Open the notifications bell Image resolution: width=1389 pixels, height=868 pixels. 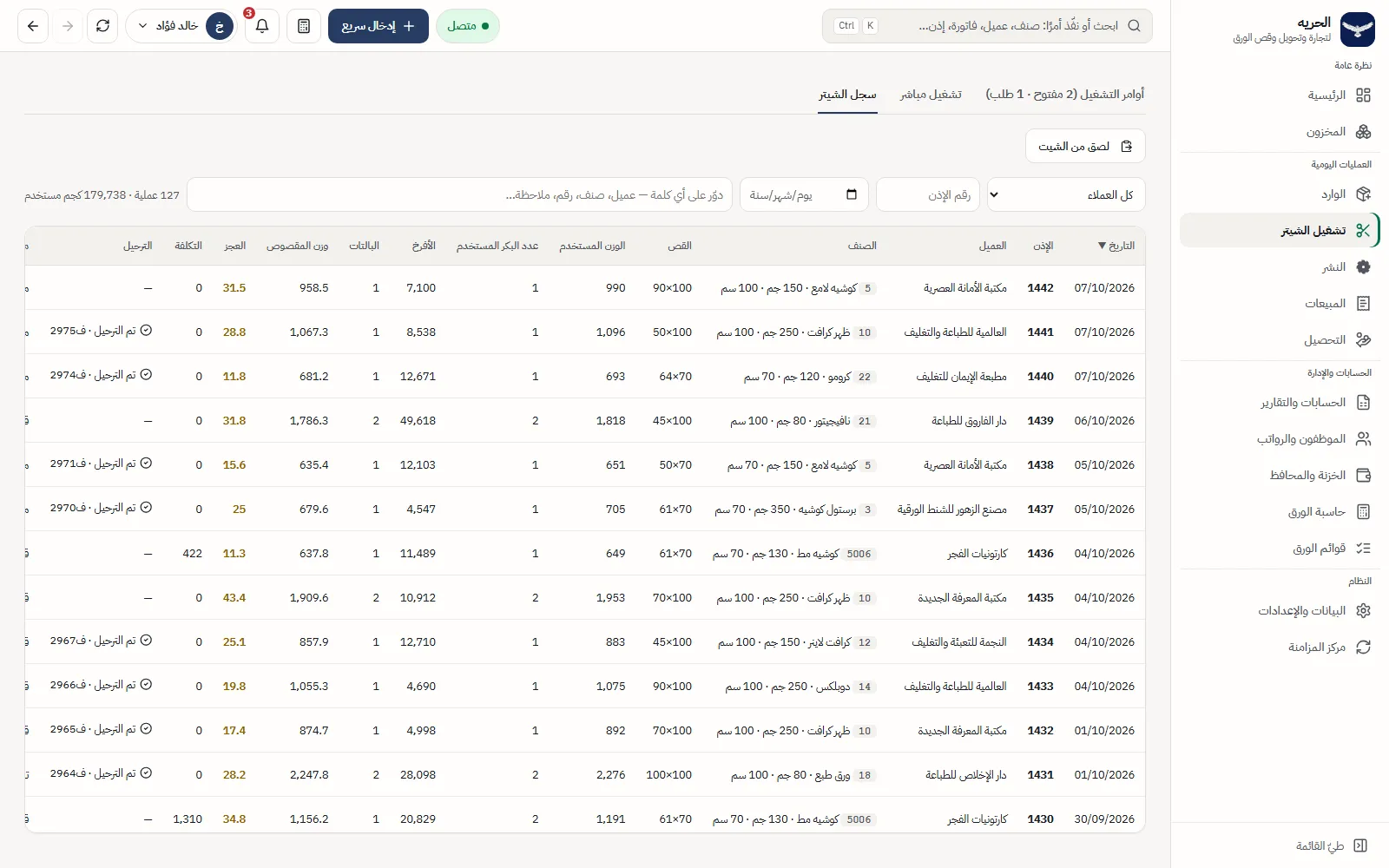pos(262,26)
